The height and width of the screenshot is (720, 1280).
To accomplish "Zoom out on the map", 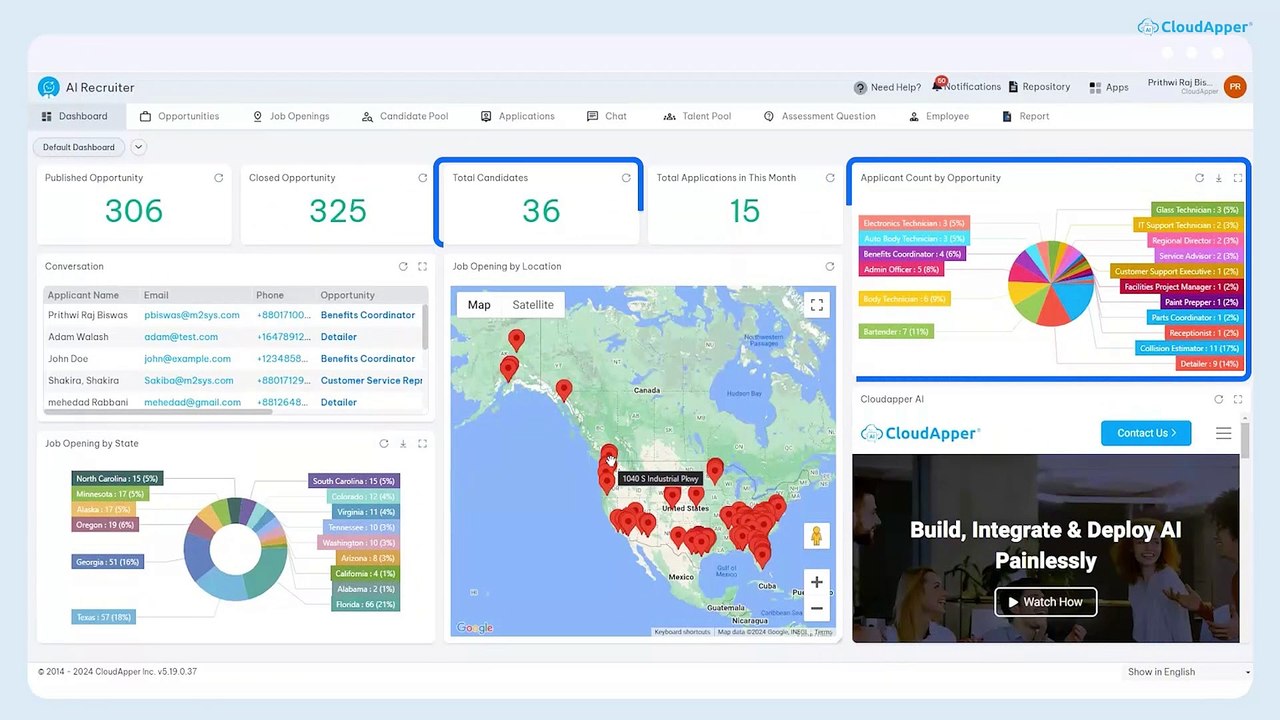I will coord(817,608).
